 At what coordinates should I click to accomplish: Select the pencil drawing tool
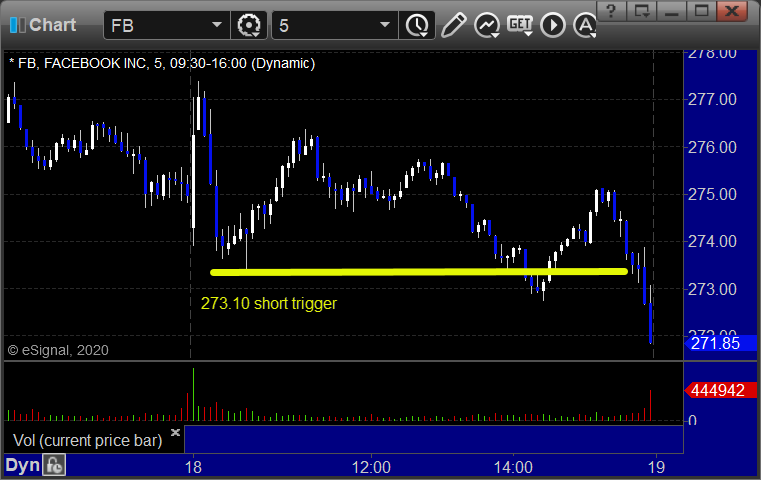pos(454,25)
